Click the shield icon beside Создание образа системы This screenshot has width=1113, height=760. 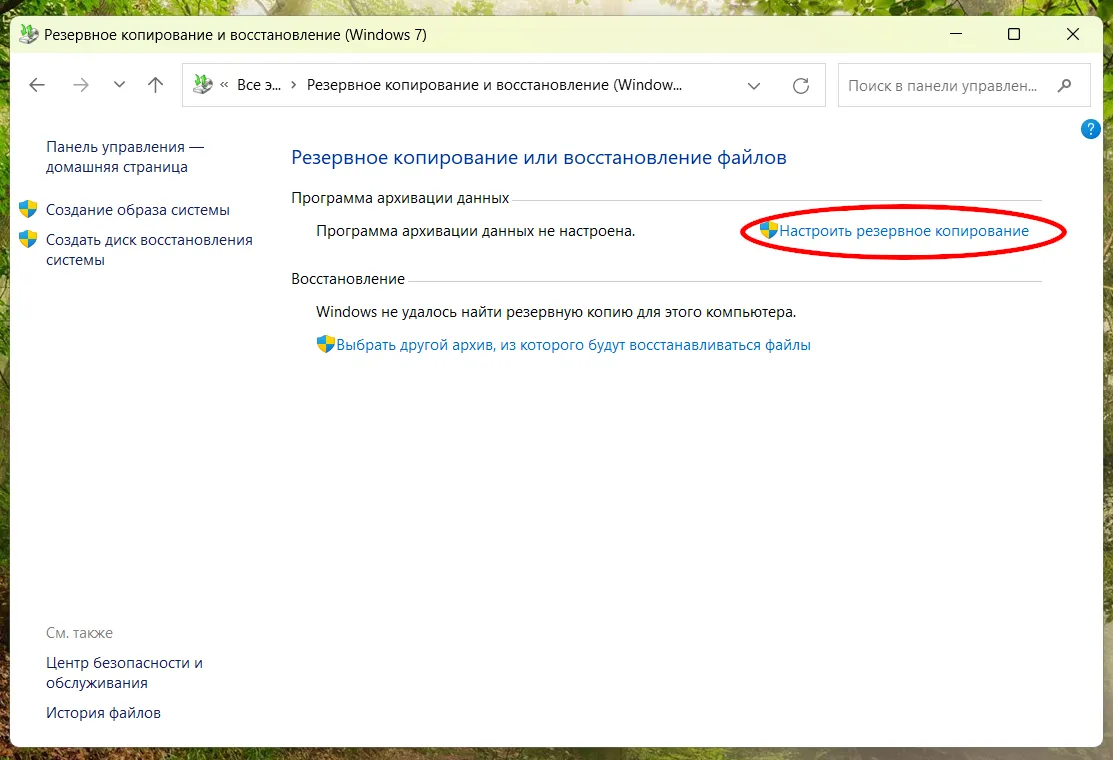coord(26,210)
